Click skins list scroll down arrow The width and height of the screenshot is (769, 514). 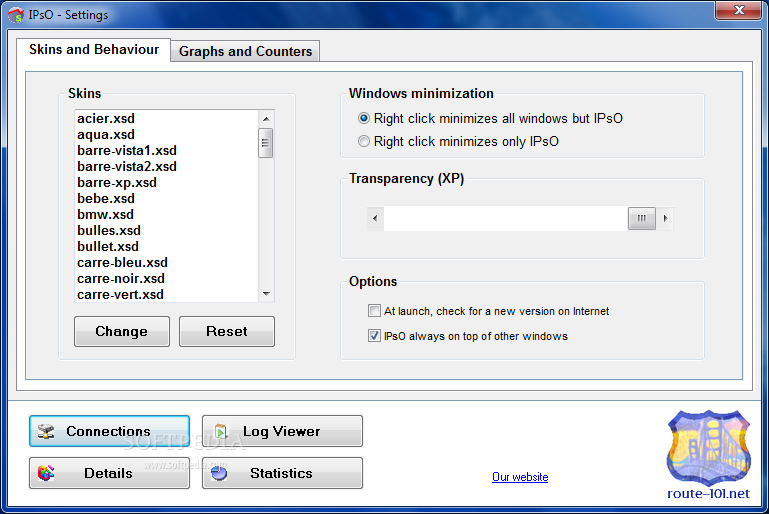pyautogui.click(x=266, y=294)
